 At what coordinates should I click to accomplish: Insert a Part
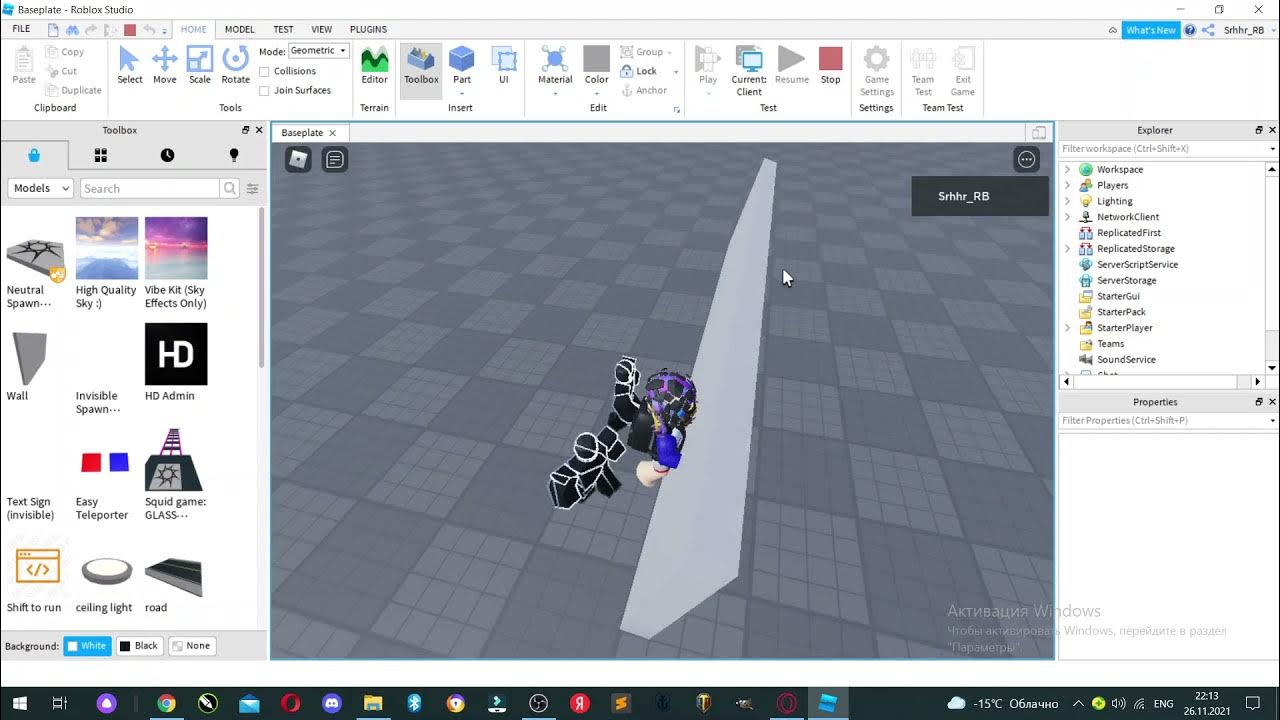[x=461, y=65]
